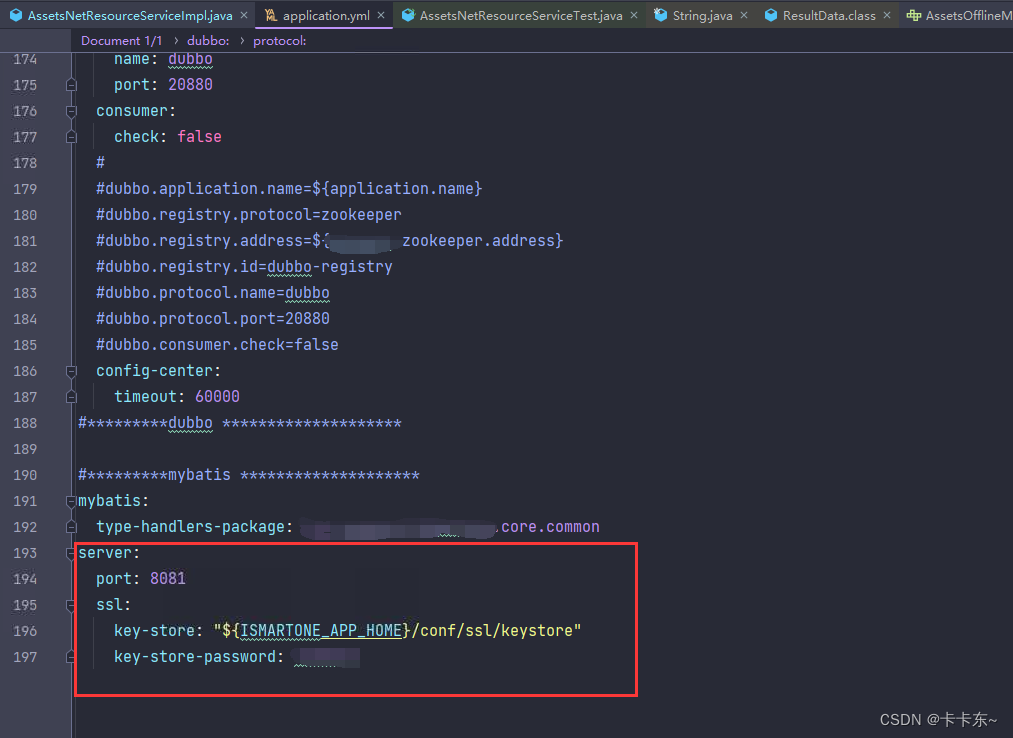Close the String.java tab
Image resolution: width=1013 pixels, height=738 pixels.
[x=744, y=16]
